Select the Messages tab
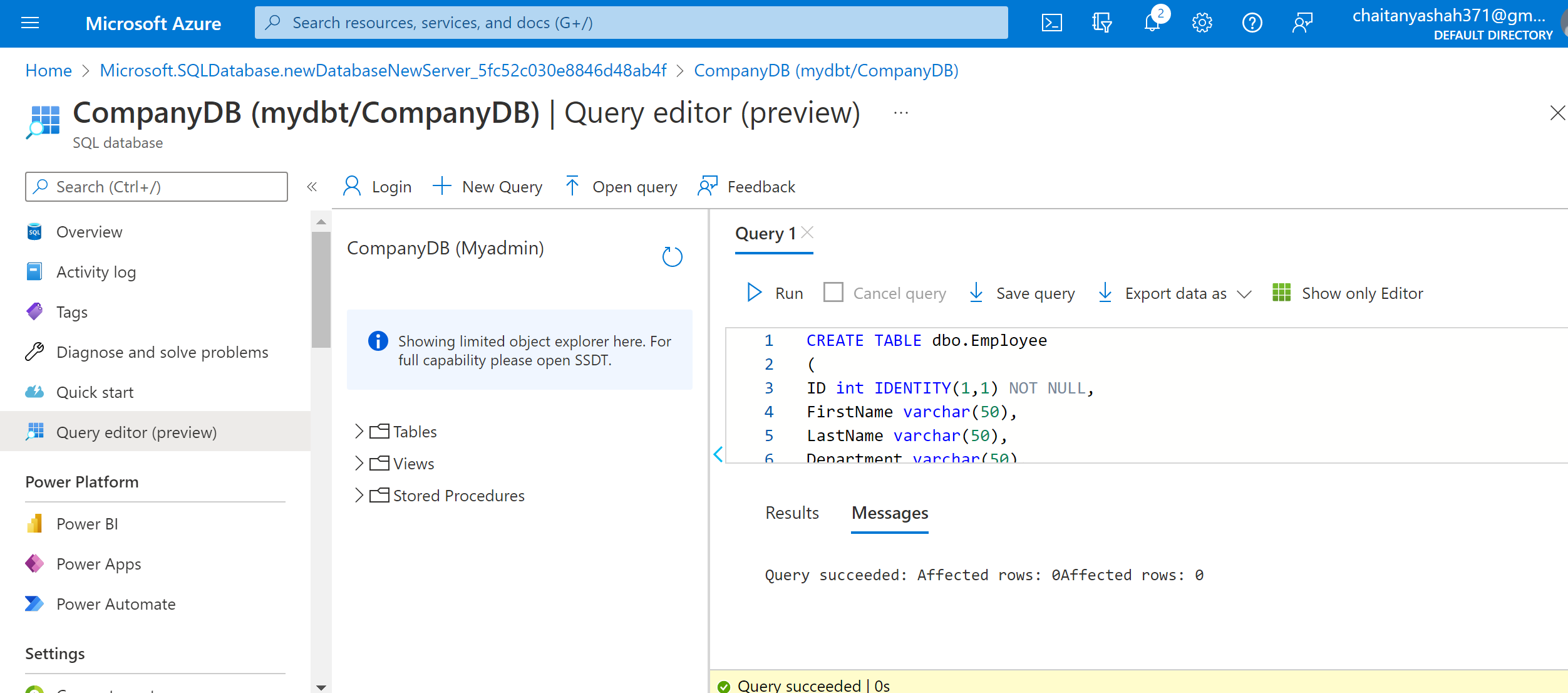Screen dimensions: 1568x693 tap(889, 513)
